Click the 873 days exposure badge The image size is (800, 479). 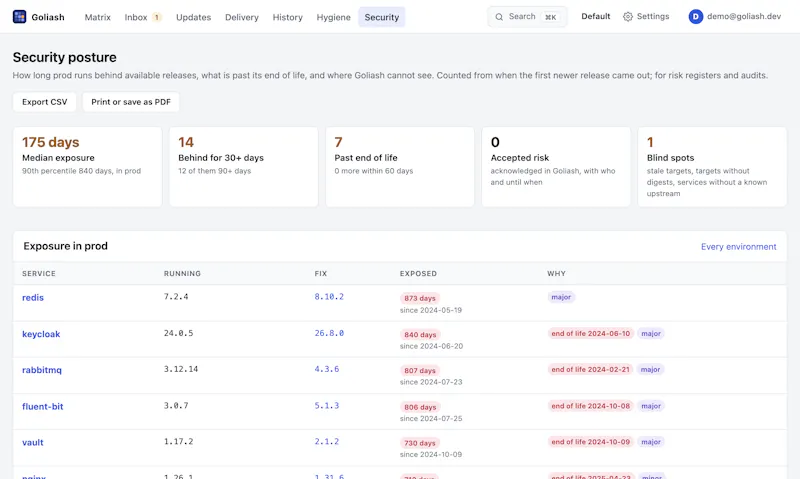click(x=420, y=298)
